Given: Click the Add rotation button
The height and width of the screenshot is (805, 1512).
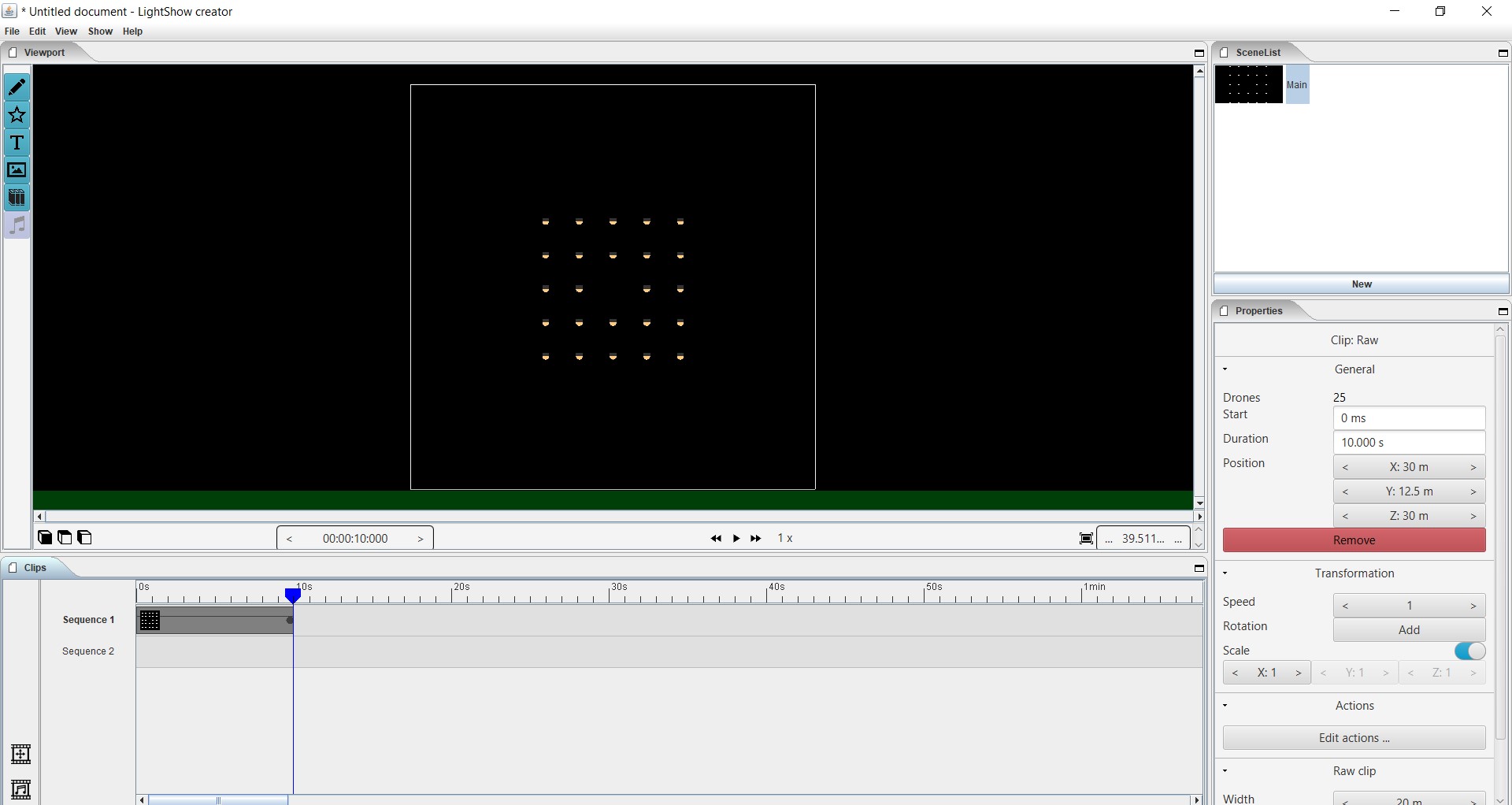Looking at the screenshot, I should tap(1409, 630).
